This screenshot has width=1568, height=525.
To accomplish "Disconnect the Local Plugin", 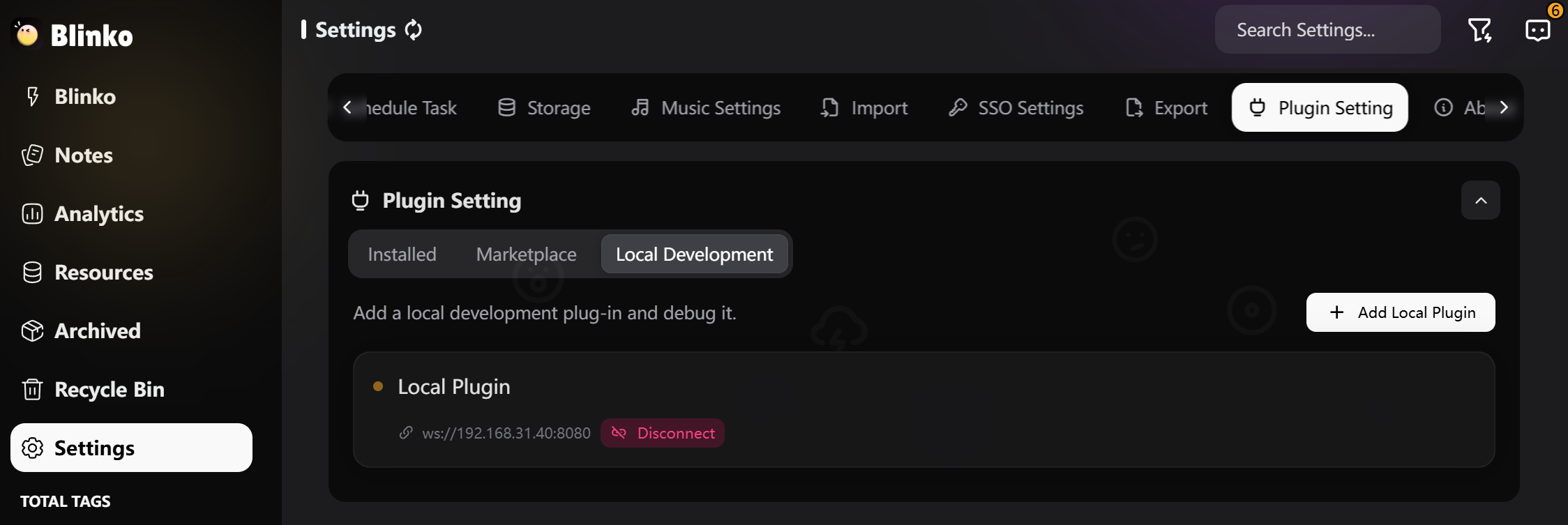I will click(x=663, y=433).
